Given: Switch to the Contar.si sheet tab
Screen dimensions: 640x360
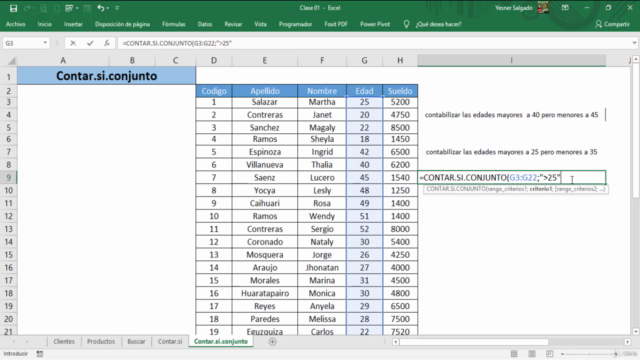Looking at the screenshot, I should (x=170, y=341).
